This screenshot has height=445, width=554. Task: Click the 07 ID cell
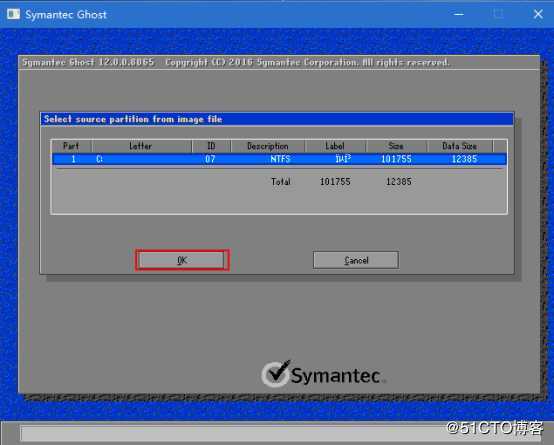click(x=210, y=159)
